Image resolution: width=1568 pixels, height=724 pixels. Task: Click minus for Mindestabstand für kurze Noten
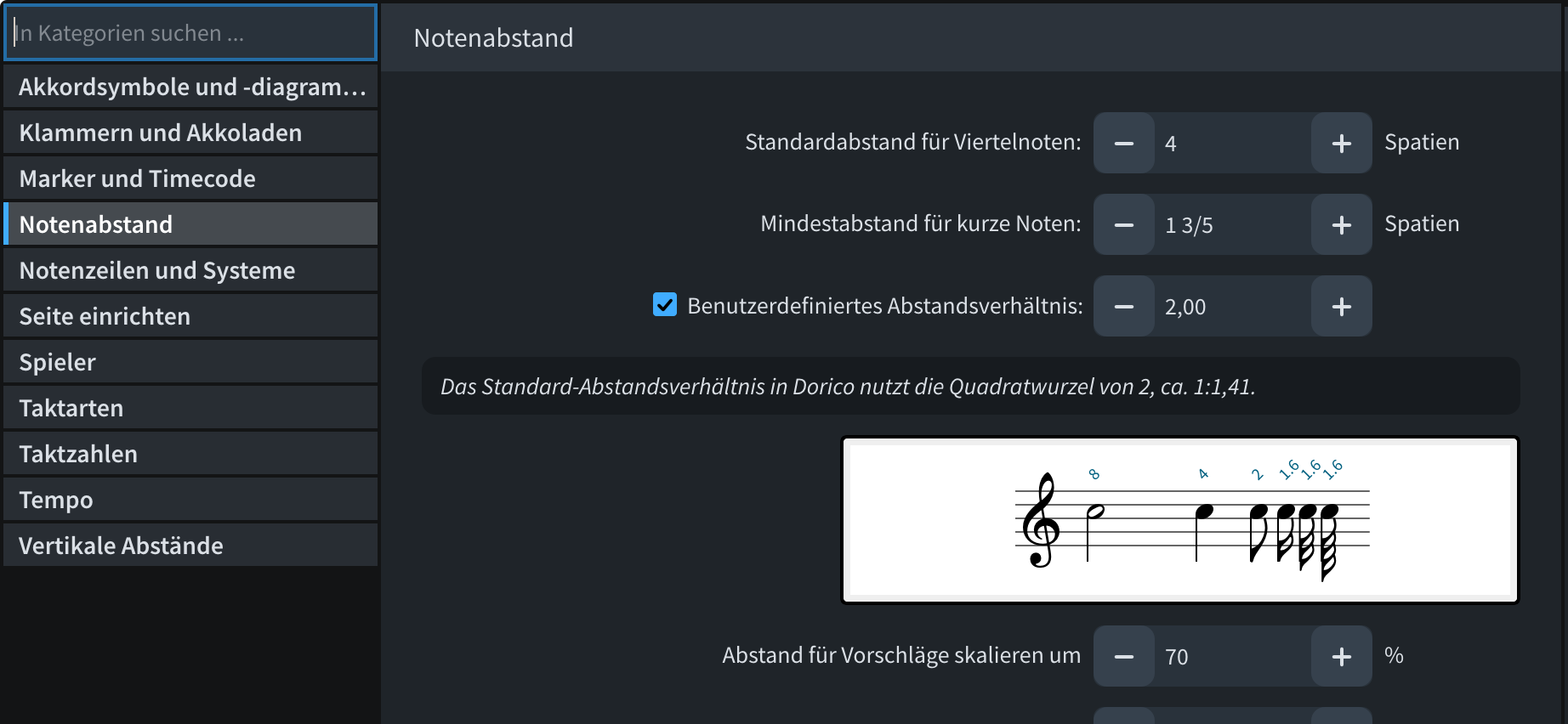click(x=1123, y=225)
